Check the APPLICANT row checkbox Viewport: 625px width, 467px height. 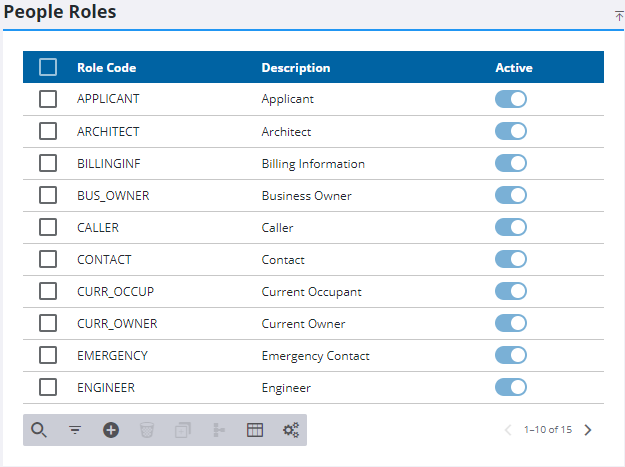click(x=48, y=99)
